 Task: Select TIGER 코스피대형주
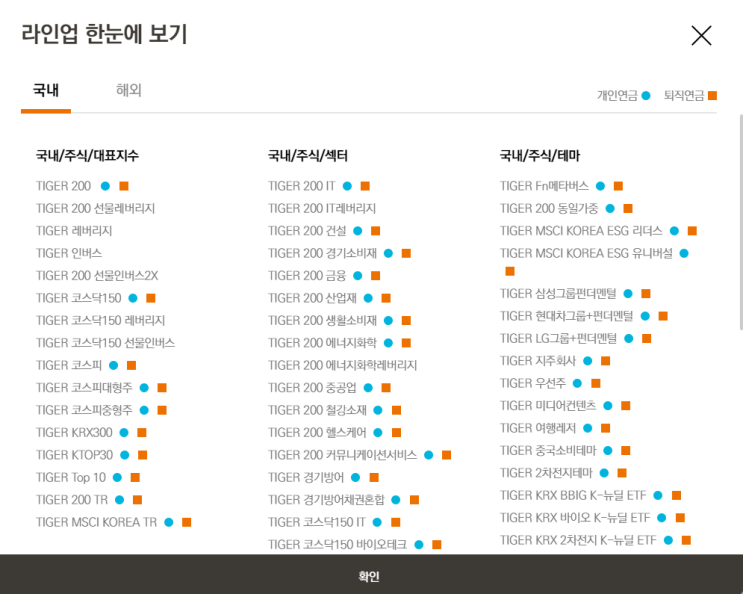coord(84,387)
